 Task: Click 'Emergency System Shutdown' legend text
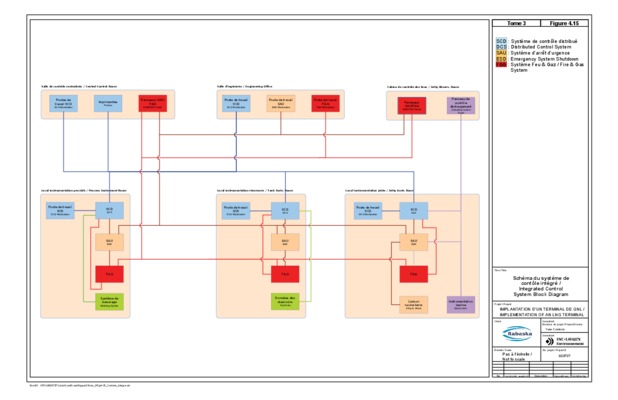click(544, 59)
